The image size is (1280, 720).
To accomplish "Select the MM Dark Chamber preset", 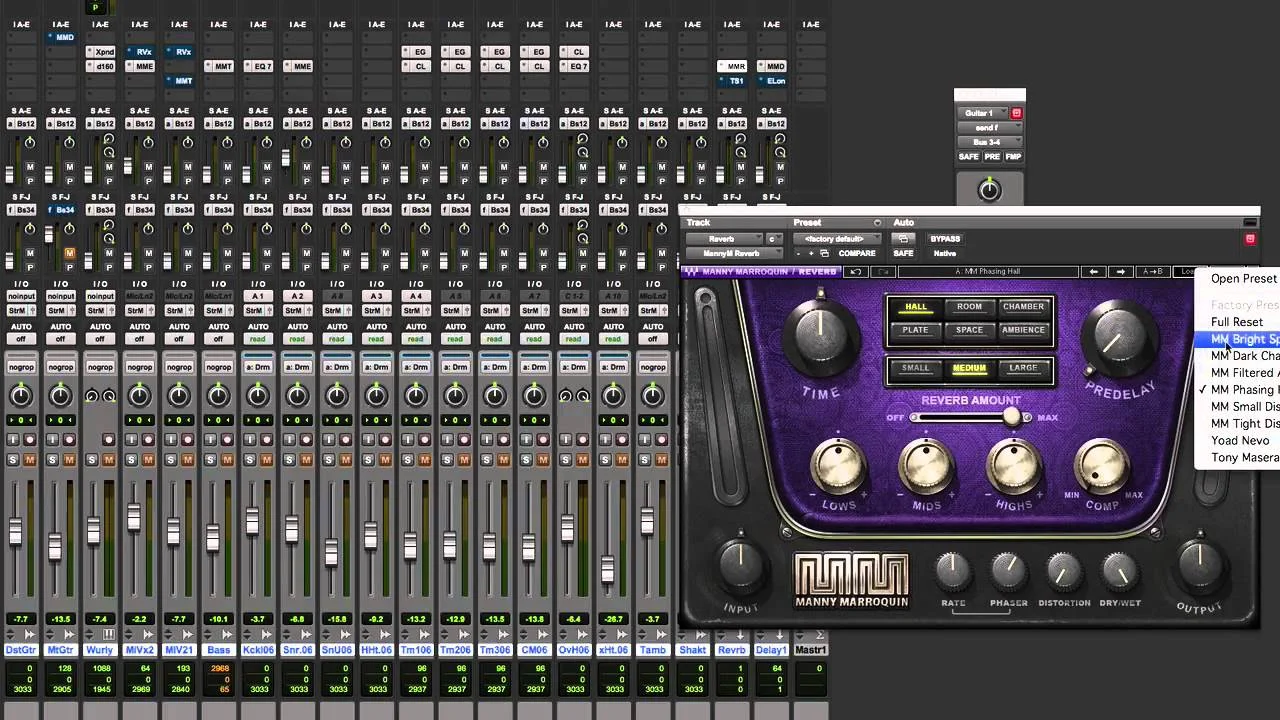I will tap(1245, 356).
